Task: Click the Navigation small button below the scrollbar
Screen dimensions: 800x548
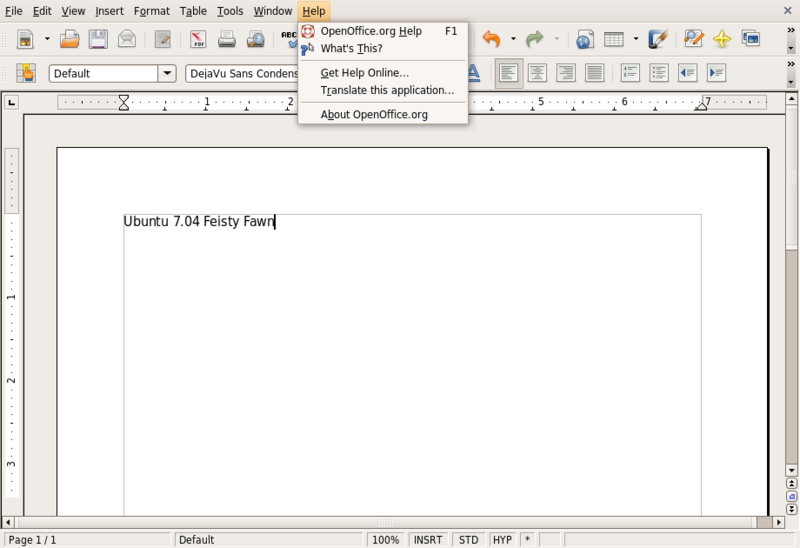Action: coord(791,496)
